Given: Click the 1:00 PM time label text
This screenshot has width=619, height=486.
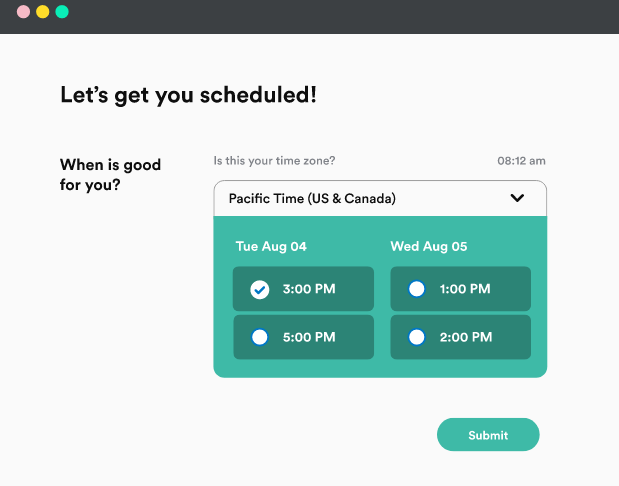Looking at the screenshot, I should pos(465,289).
